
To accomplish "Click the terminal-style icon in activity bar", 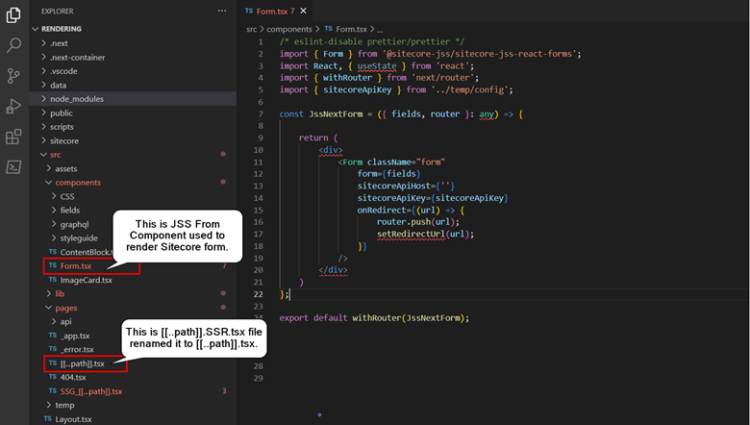I will click(x=14, y=167).
